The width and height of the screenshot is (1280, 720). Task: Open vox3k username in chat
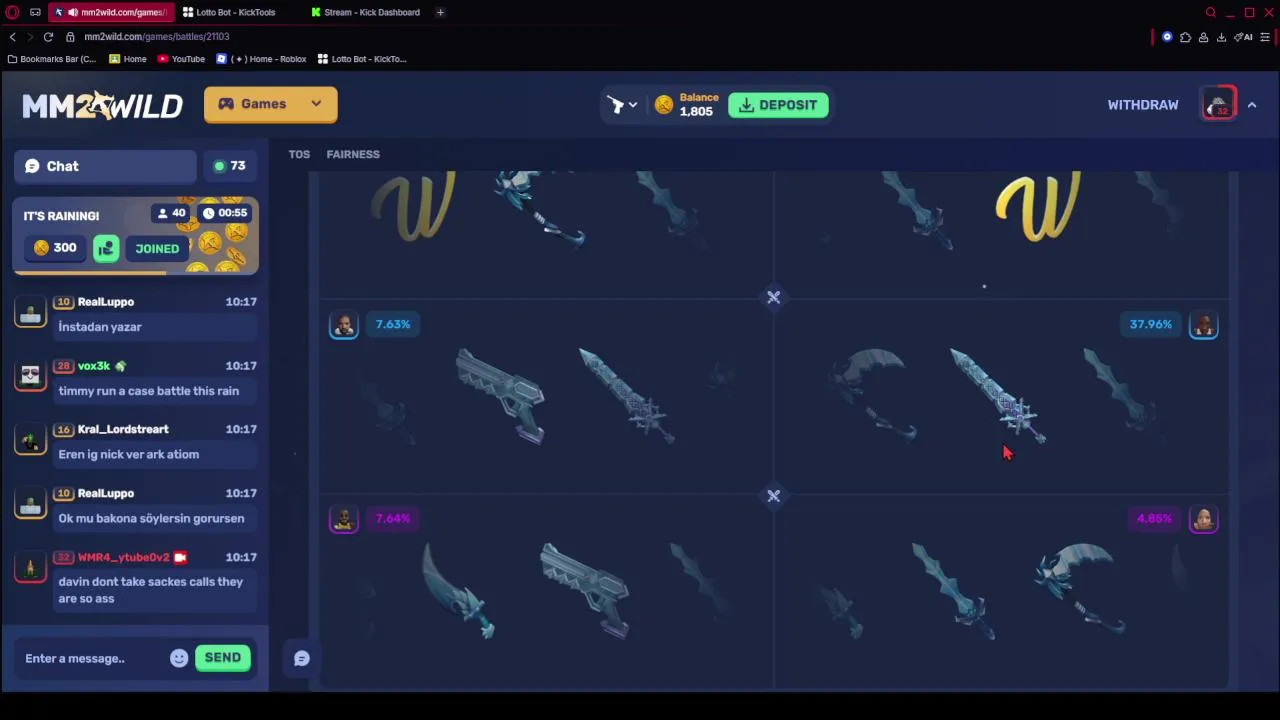94,366
